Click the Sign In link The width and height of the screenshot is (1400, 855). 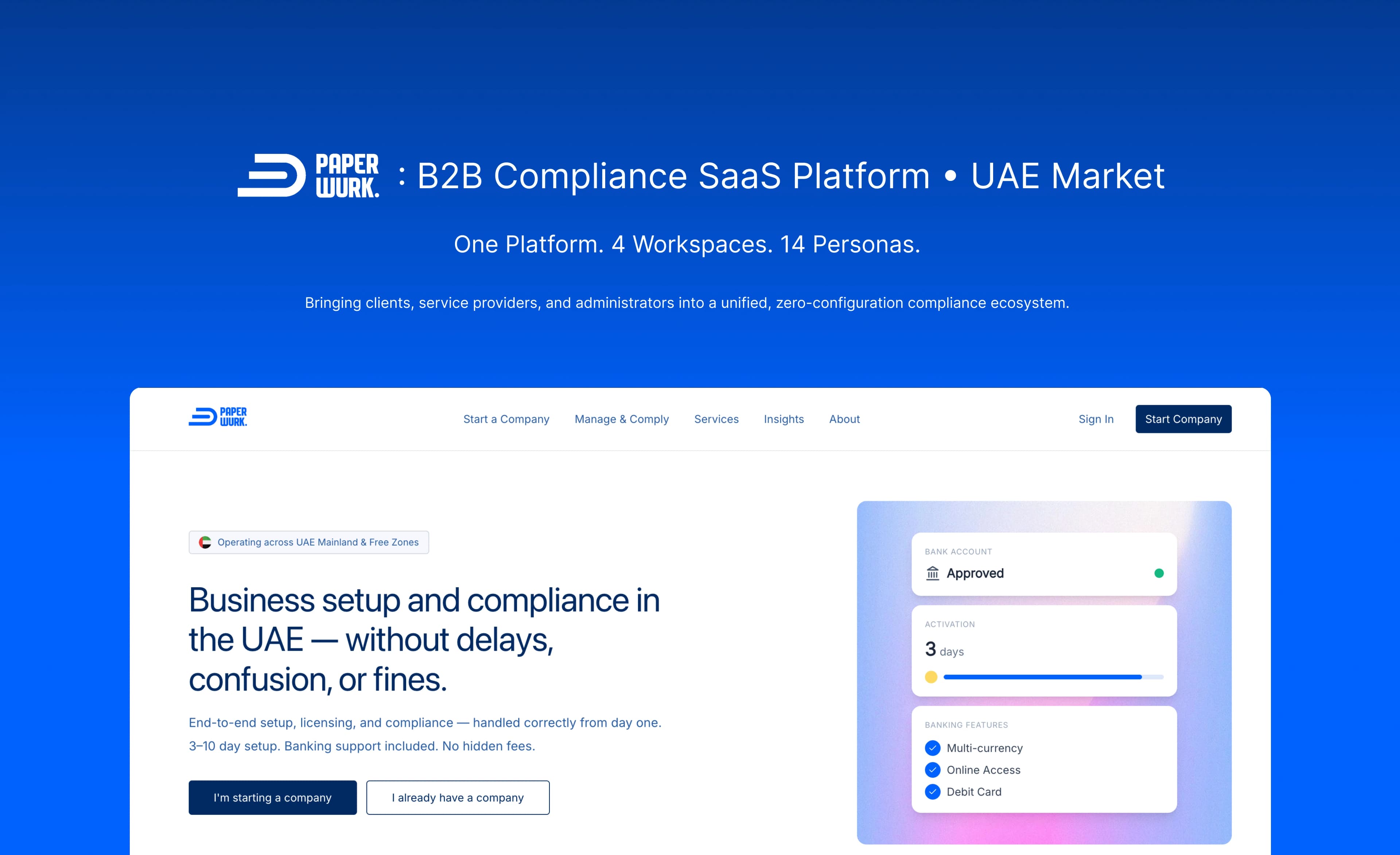coord(1096,419)
